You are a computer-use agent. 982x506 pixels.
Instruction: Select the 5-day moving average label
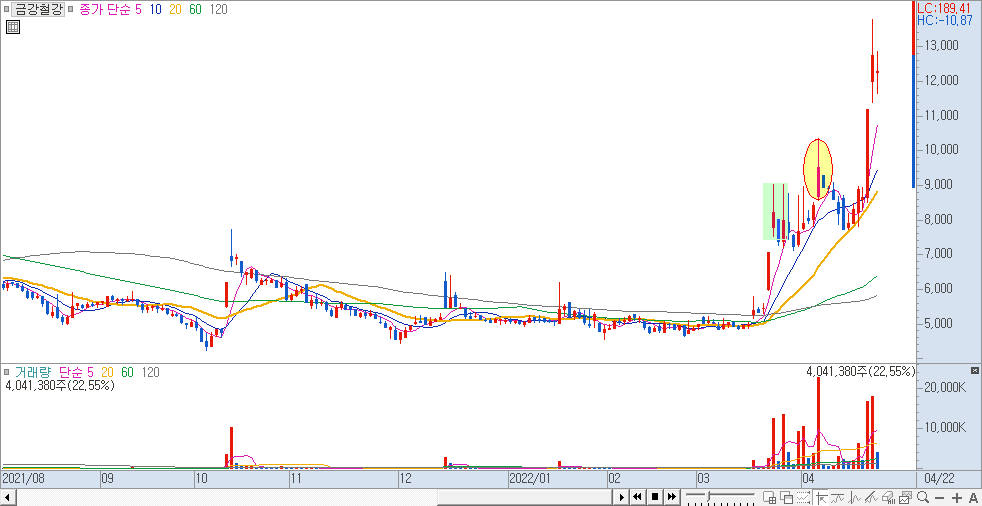point(138,9)
